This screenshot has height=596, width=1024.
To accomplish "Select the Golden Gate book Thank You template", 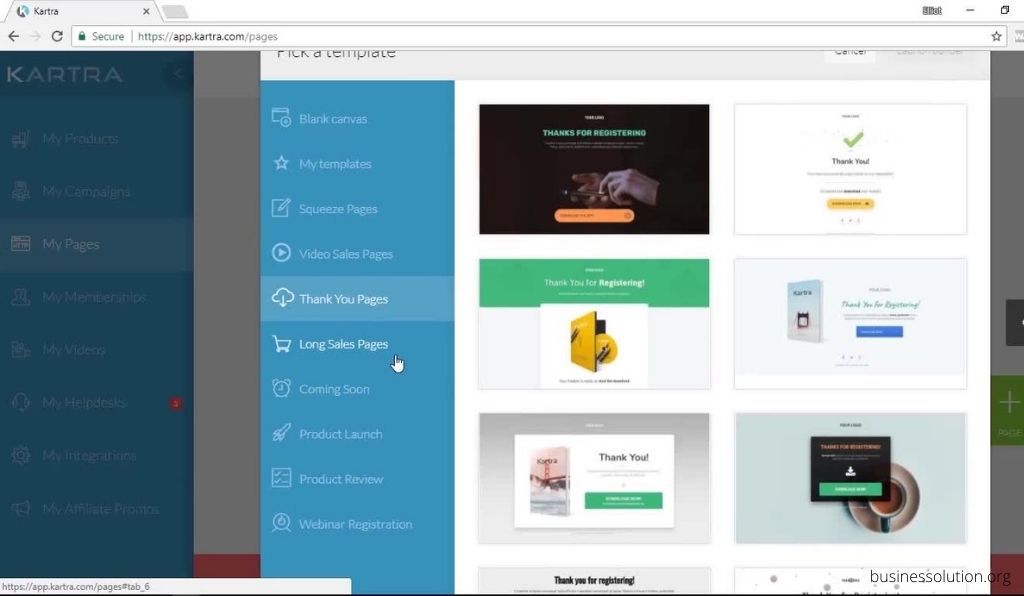I will click(x=594, y=478).
